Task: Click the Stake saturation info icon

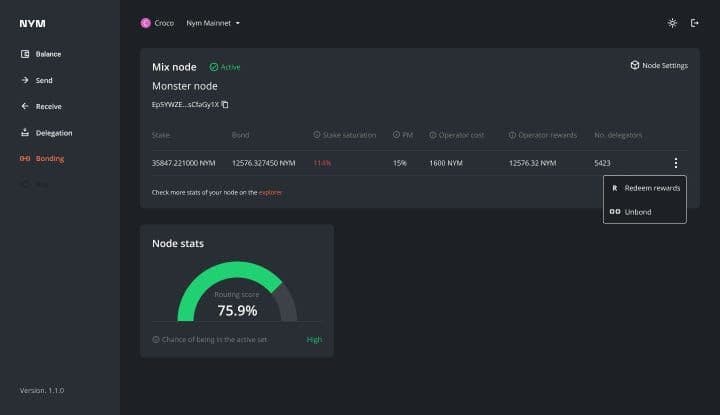Action: (317, 134)
